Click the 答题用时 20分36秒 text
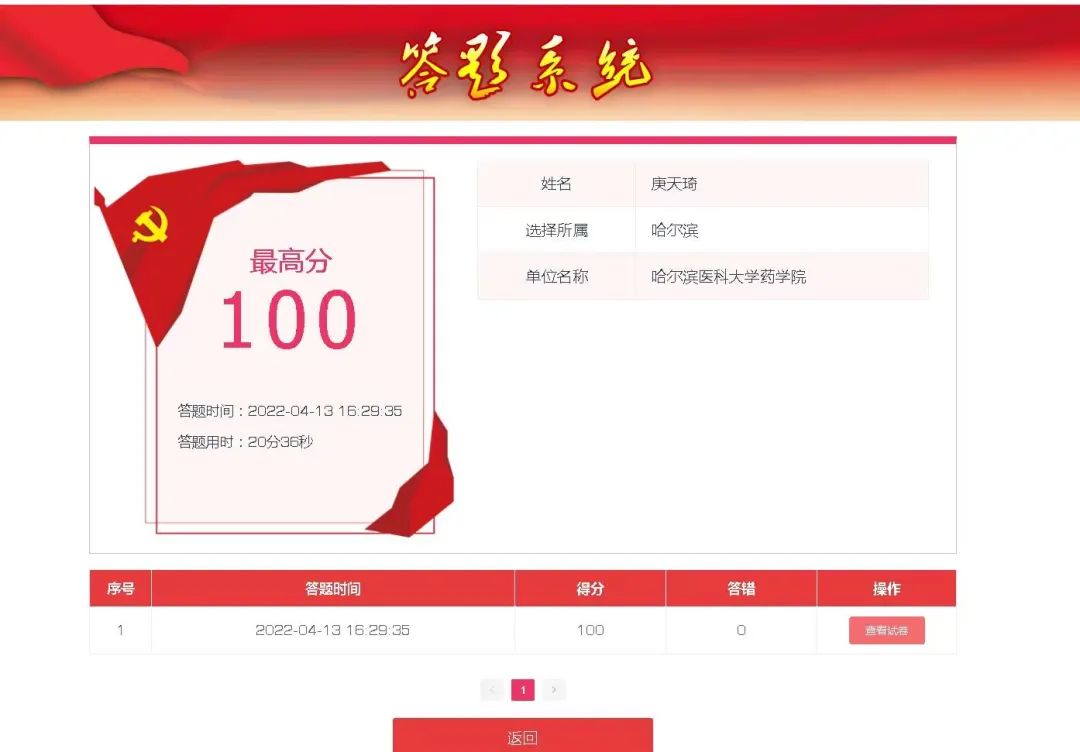Image resolution: width=1080 pixels, height=752 pixels. (245, 442)
